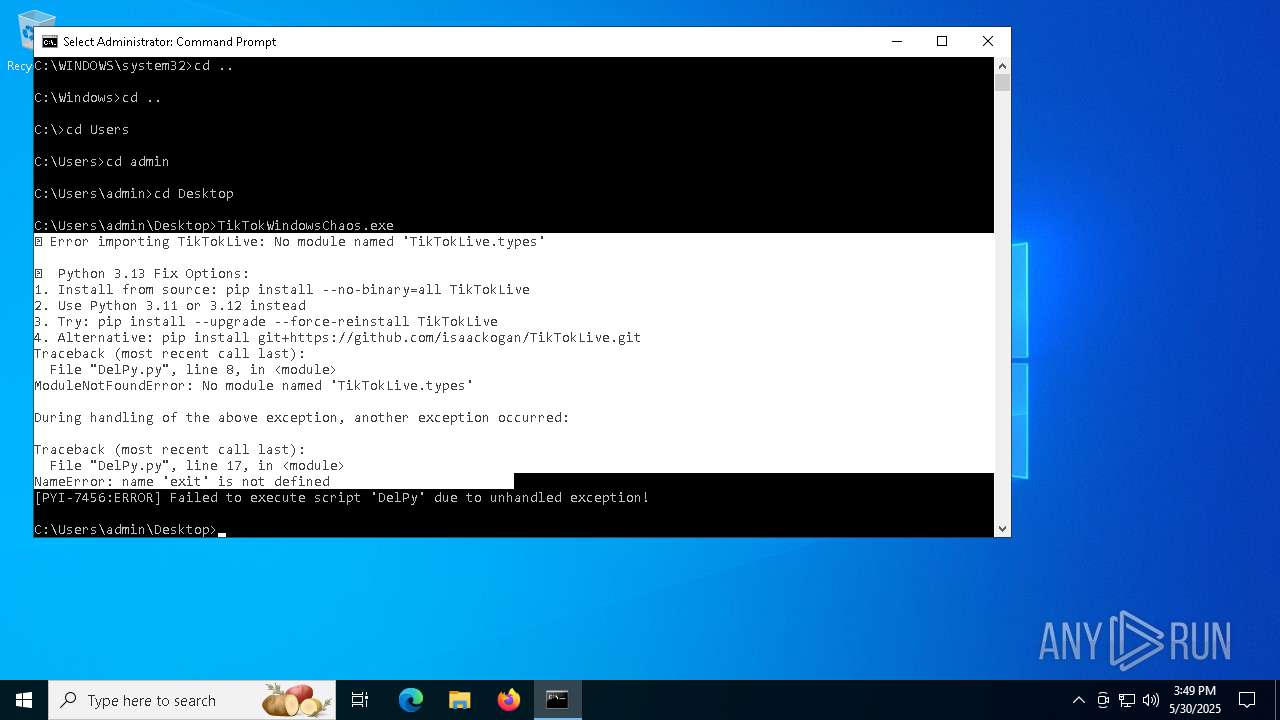Viewport: 1280px width, 720px height.
Task: Click 'NameError: name 'exit' is not defined' line
Action: click(182, 481)
